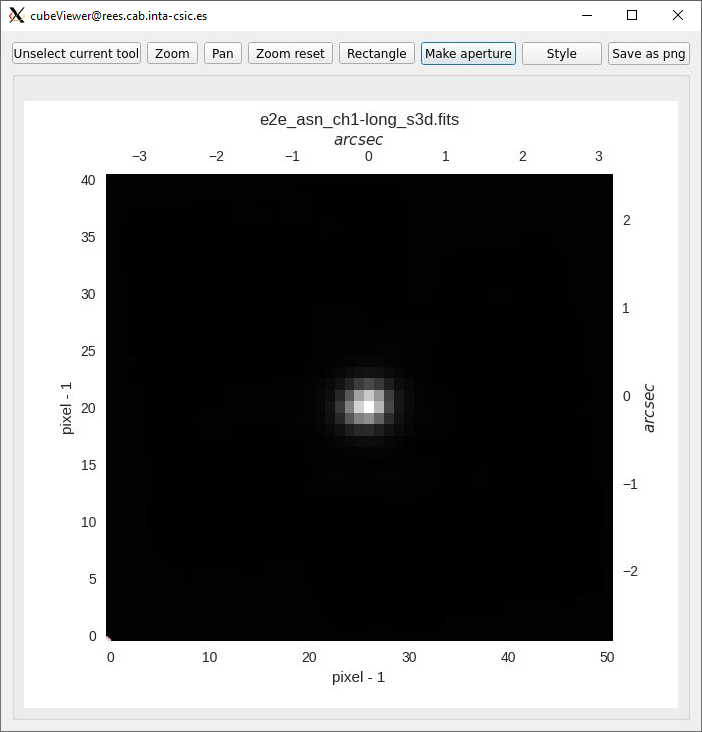Open the Style options
This screenshot has width=702, height=732.
point(562,54)
